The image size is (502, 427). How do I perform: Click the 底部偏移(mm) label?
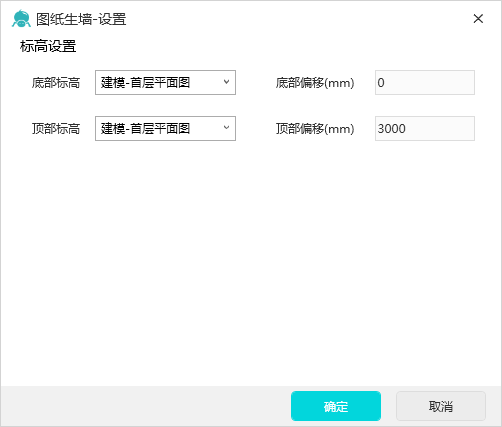pyautogui.click(x=315, y=83)
